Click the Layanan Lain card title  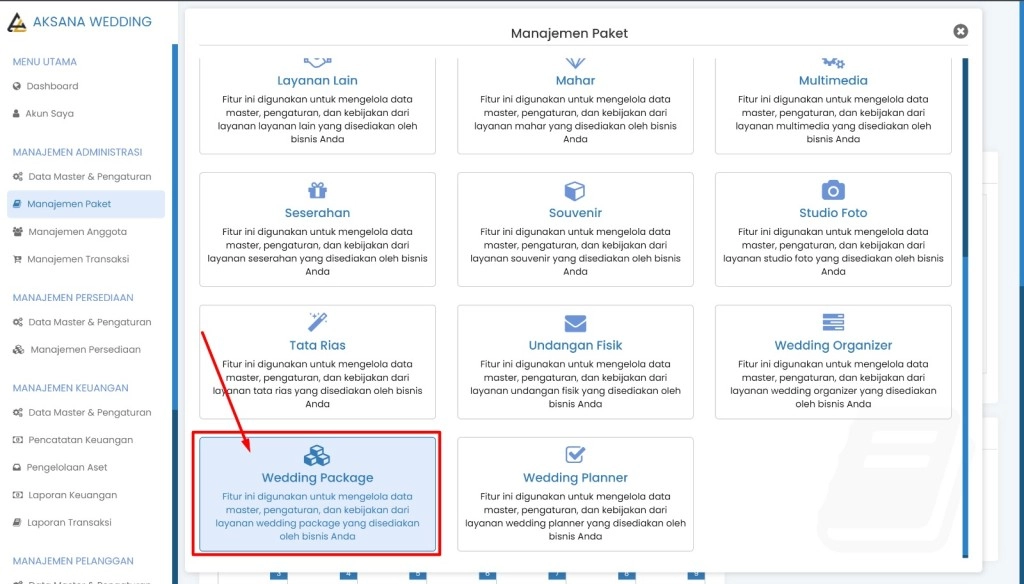click(317, 81)
